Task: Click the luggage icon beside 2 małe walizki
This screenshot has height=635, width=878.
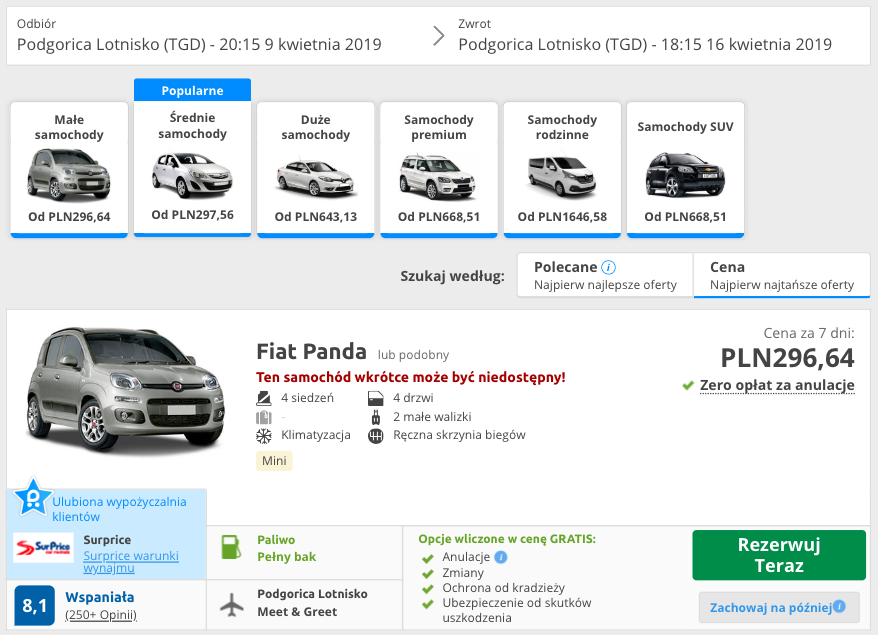Action: tap(376, 417)
